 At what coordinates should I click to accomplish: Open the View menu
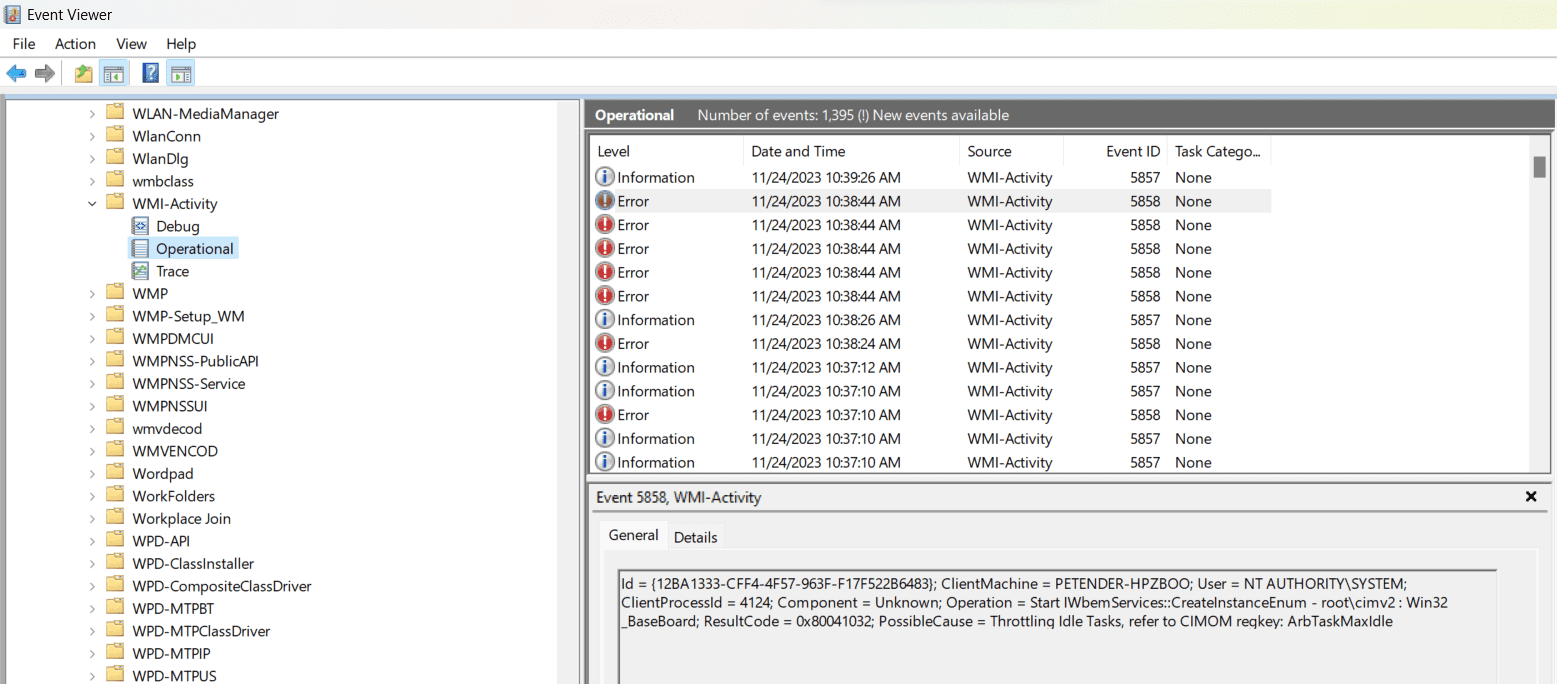pos(131,43)
